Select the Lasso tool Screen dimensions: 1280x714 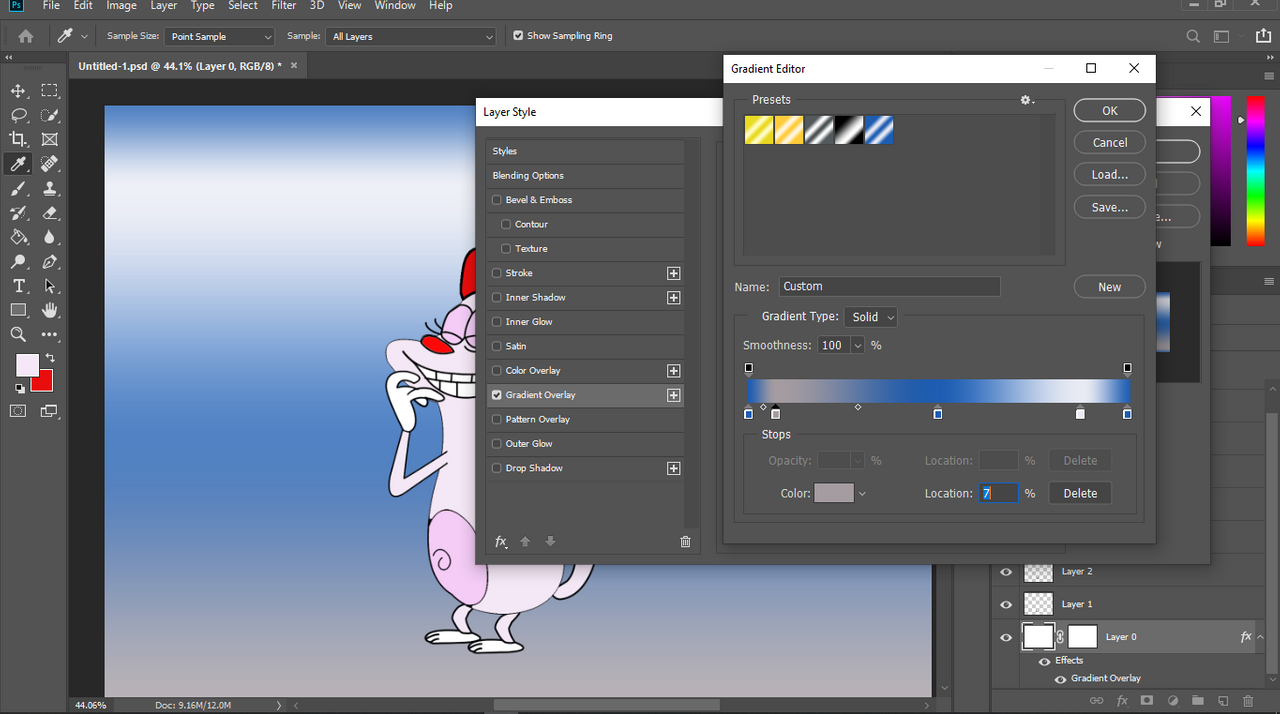[18, 115]
